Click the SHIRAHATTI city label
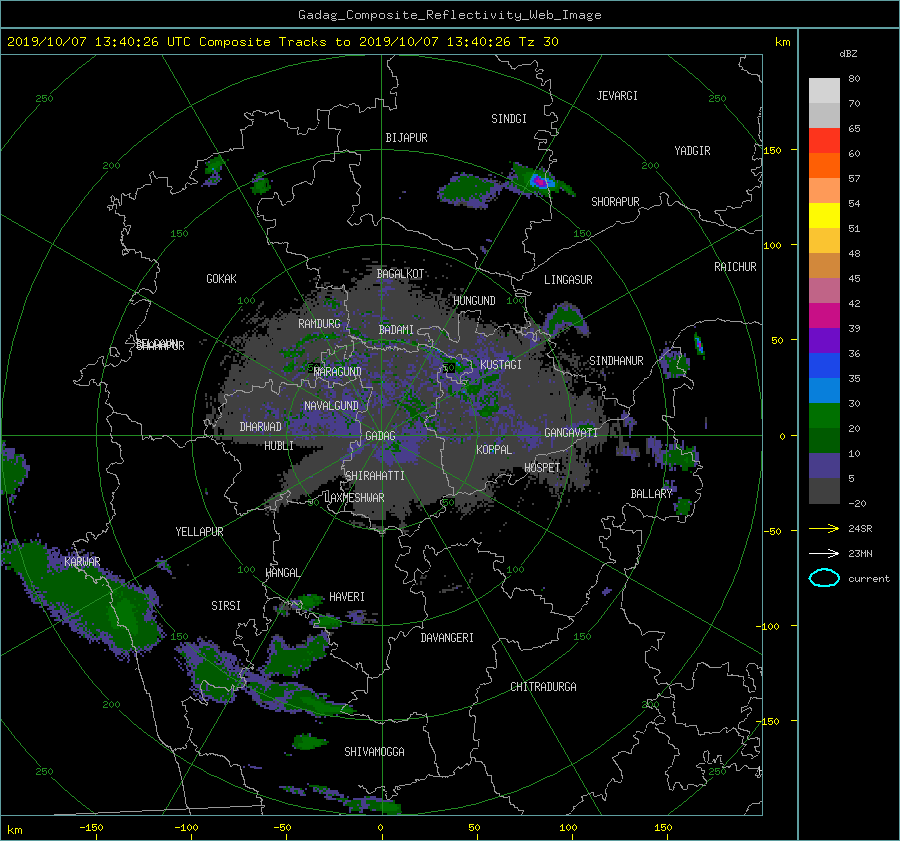900x841 pixels. click(375, 476)
